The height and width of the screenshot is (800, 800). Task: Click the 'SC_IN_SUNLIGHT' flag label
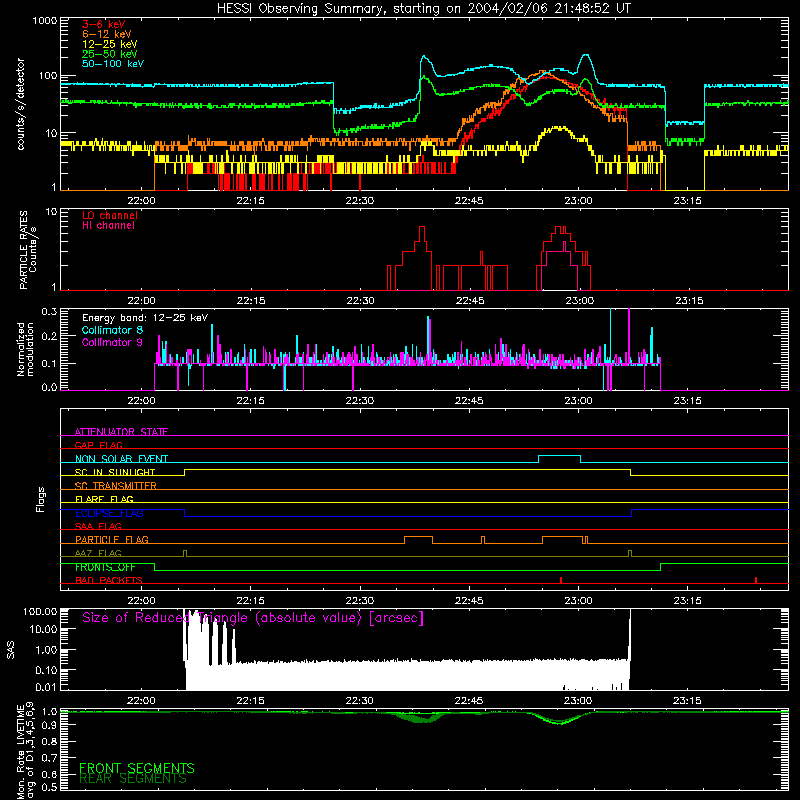(x=115, y=472)
